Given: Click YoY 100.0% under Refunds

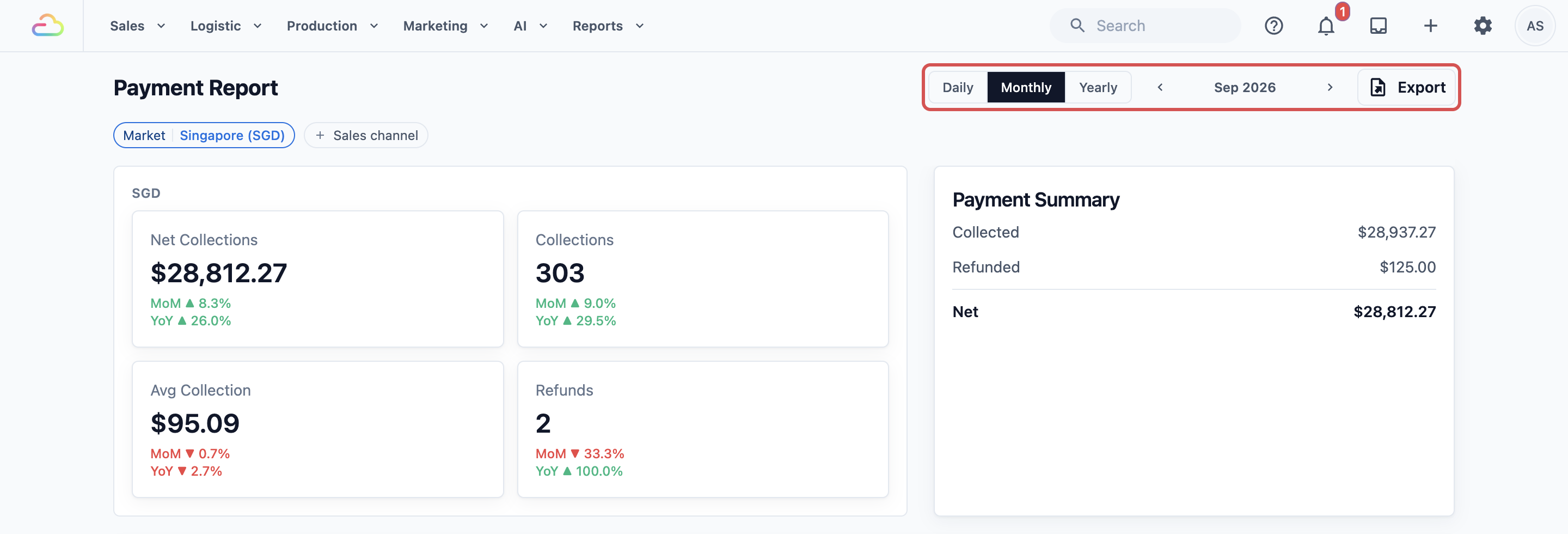Looking at the screenshot, I should pos(579,471).
